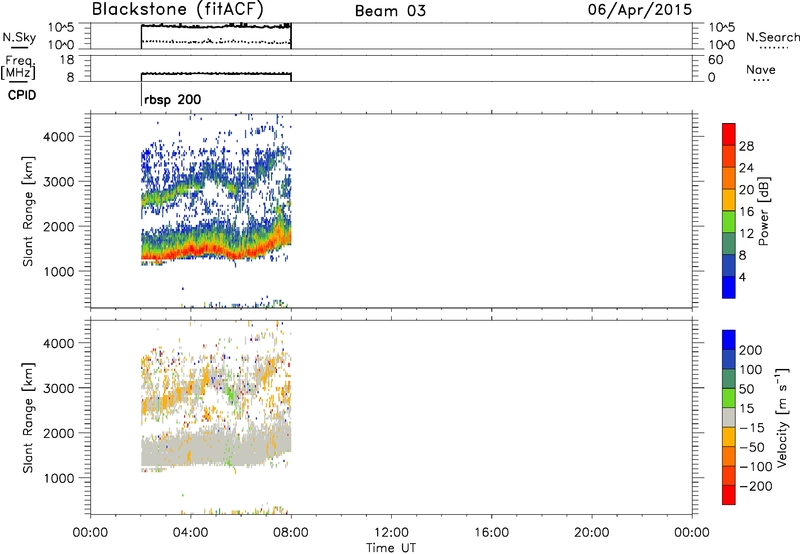
Task: Click the 'N.Sky' legend label
Action: [19, 37]
